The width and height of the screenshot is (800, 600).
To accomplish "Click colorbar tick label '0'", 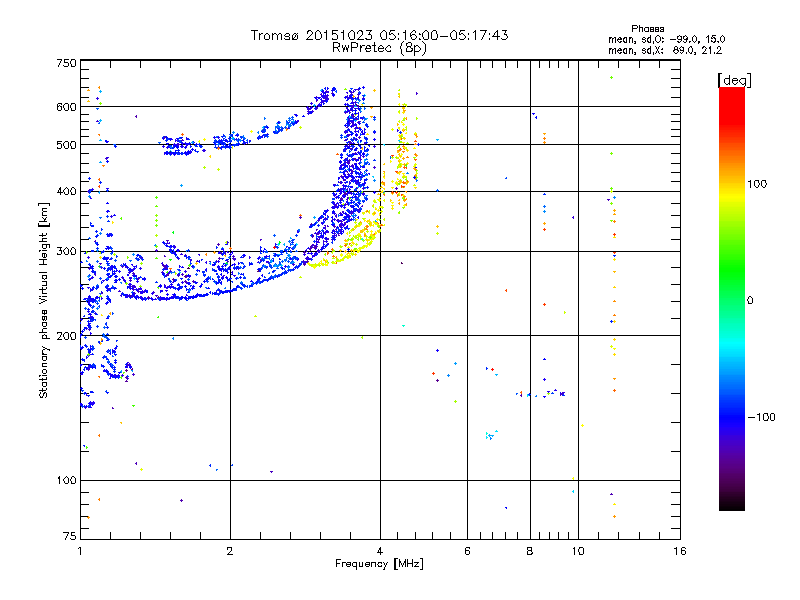I will point(750,301).
